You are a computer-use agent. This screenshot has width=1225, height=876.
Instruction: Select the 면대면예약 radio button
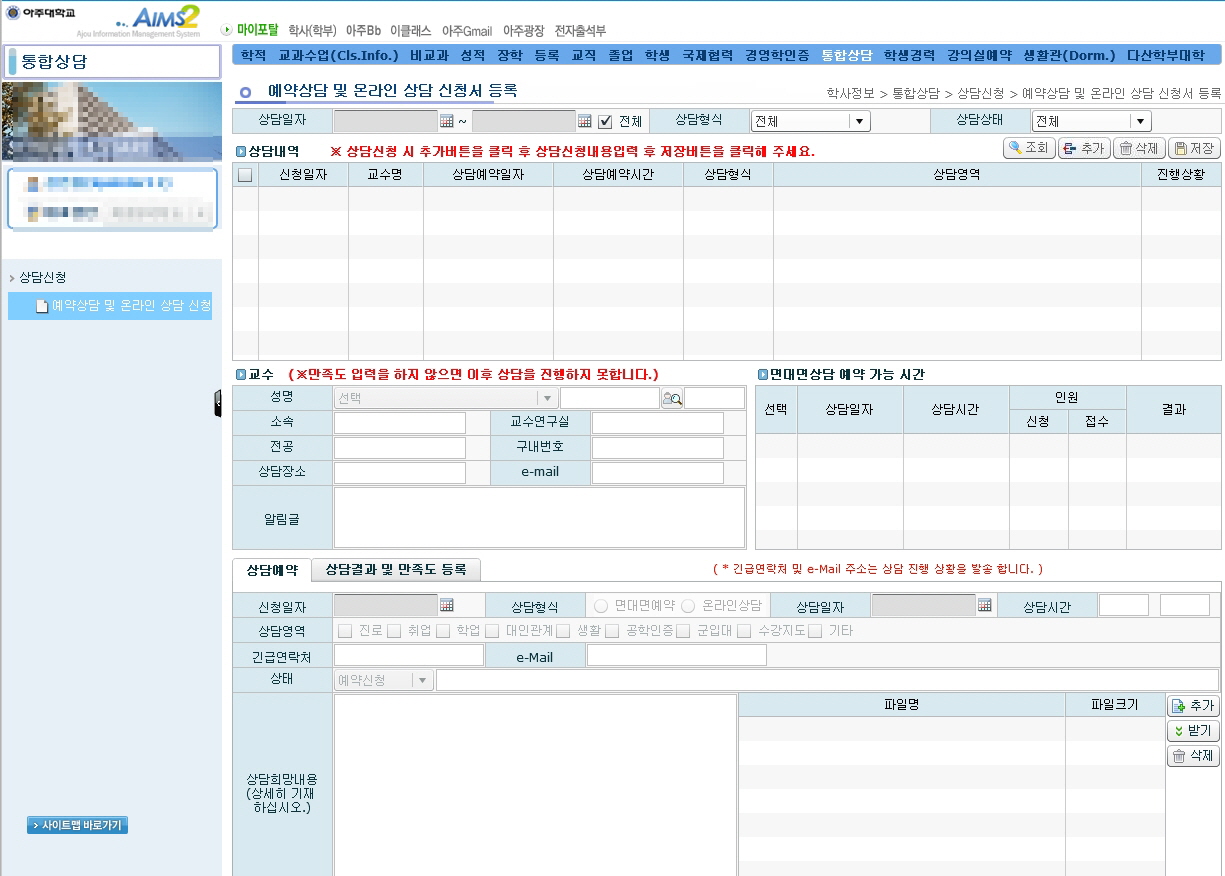[x=601, y=606]
